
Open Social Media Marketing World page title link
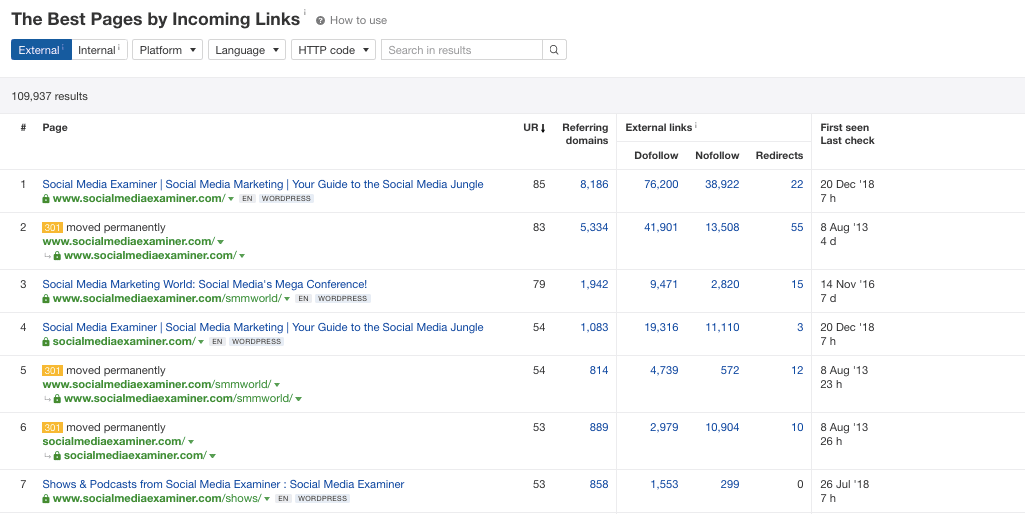click(204, 284)
